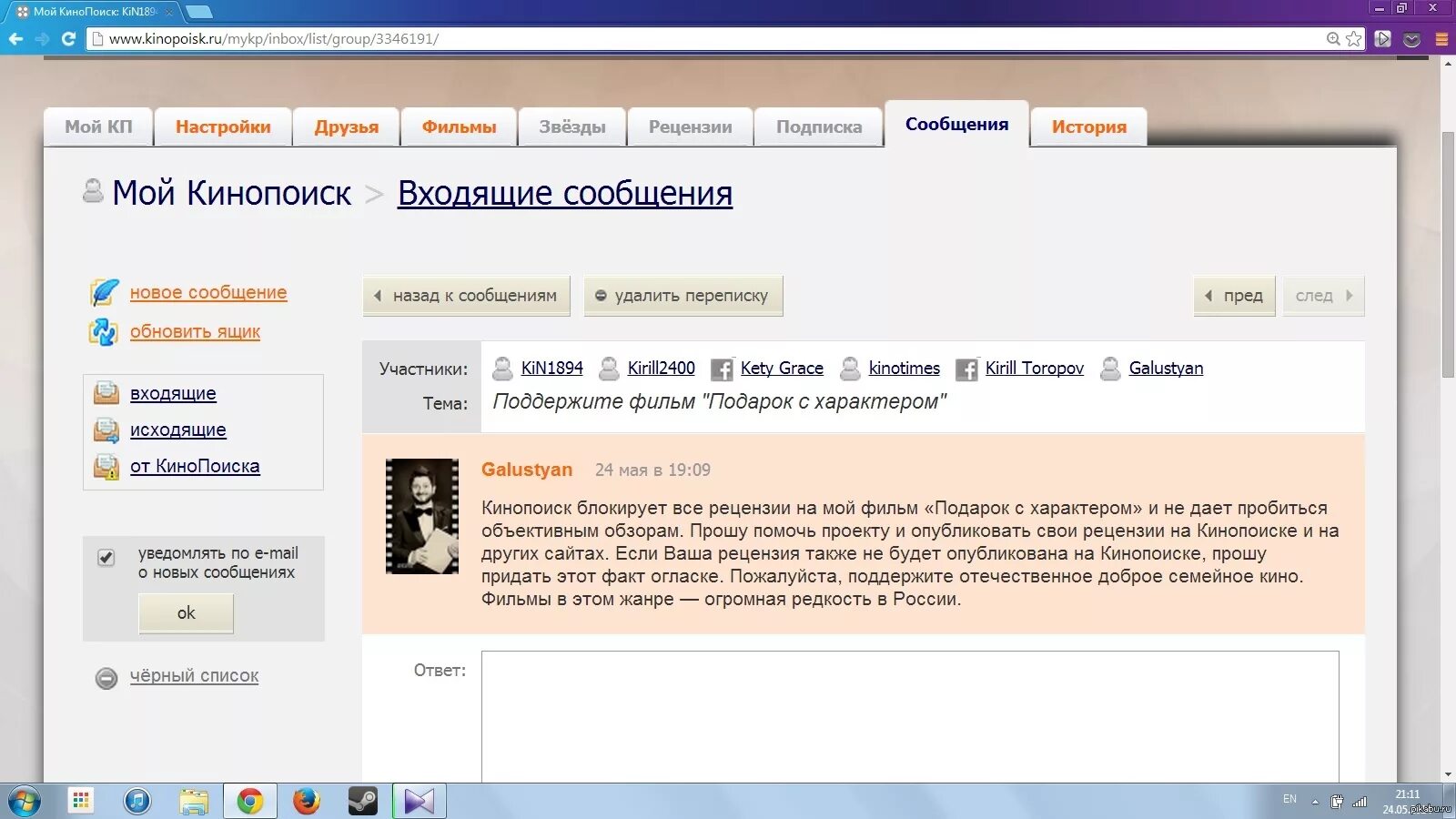Click the Pocket extension icon in toolbar
Viewport: 1456px width, 819px height.
[x=1412, y=39]
